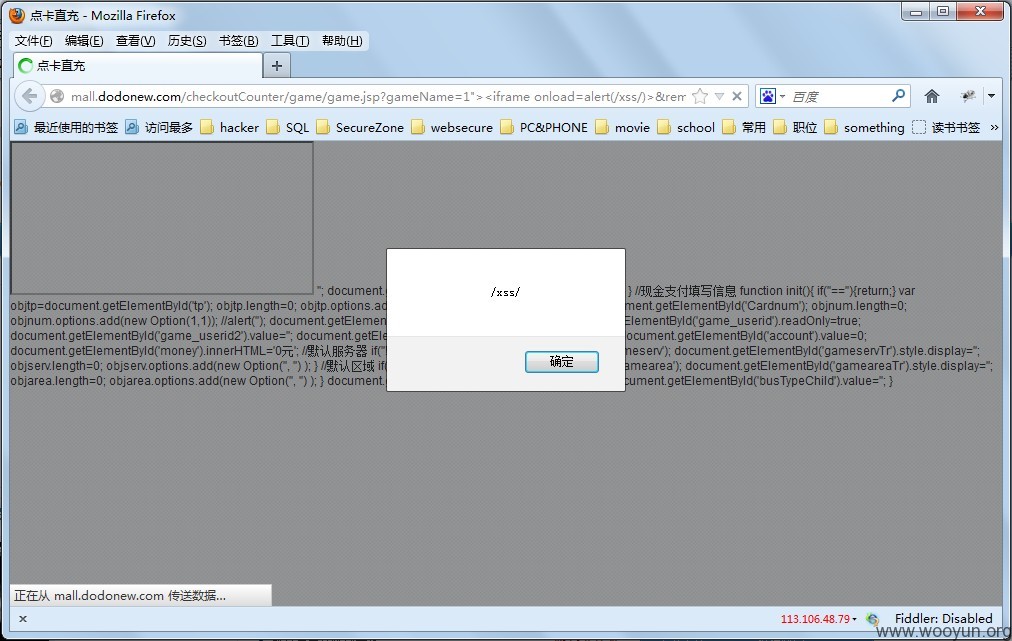Open the SecureZone bookmark folder
The image size is (1012, 641).
[360, 127]
